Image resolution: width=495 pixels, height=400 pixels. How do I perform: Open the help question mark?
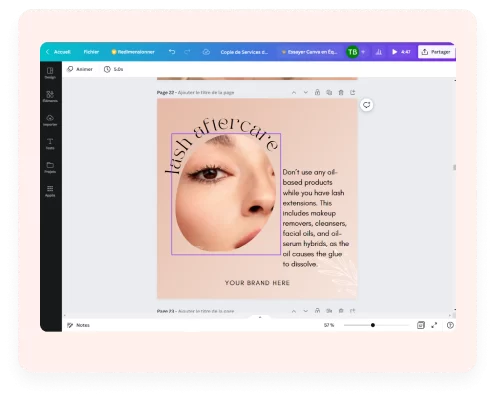(450, 325)
